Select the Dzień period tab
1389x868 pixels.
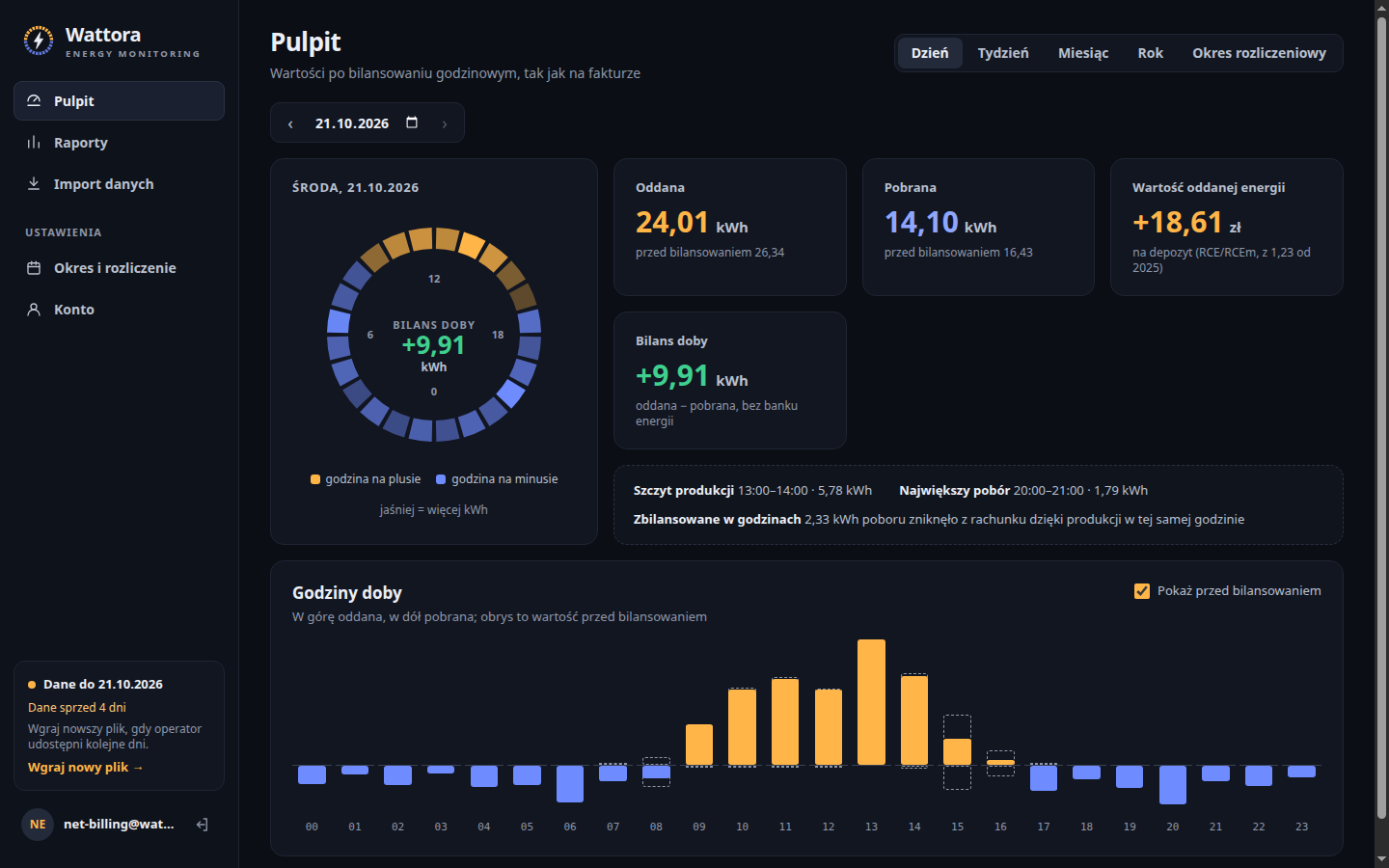pyautogui.click(x=930, y=53)
